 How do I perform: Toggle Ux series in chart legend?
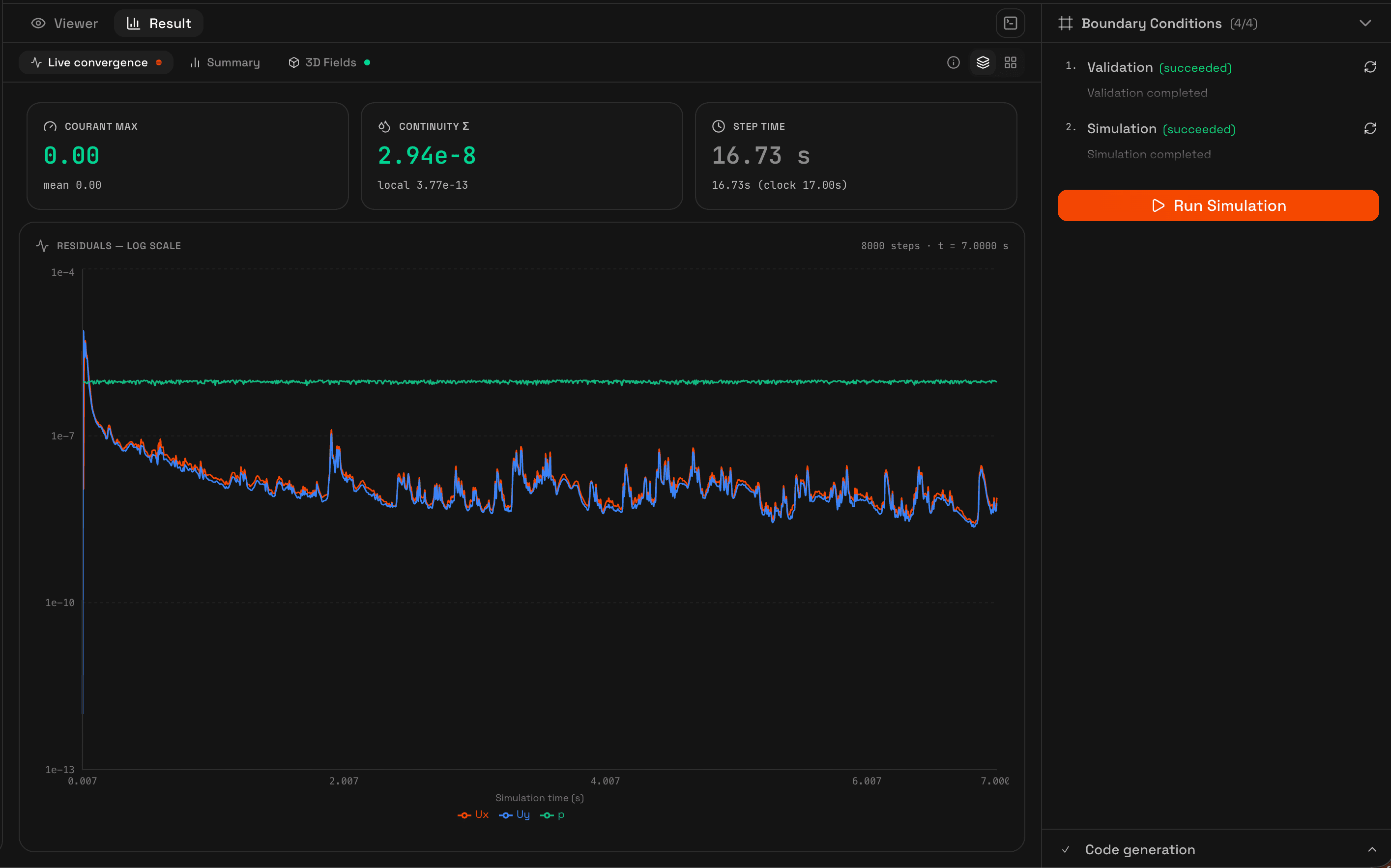(x=473, y=814)
